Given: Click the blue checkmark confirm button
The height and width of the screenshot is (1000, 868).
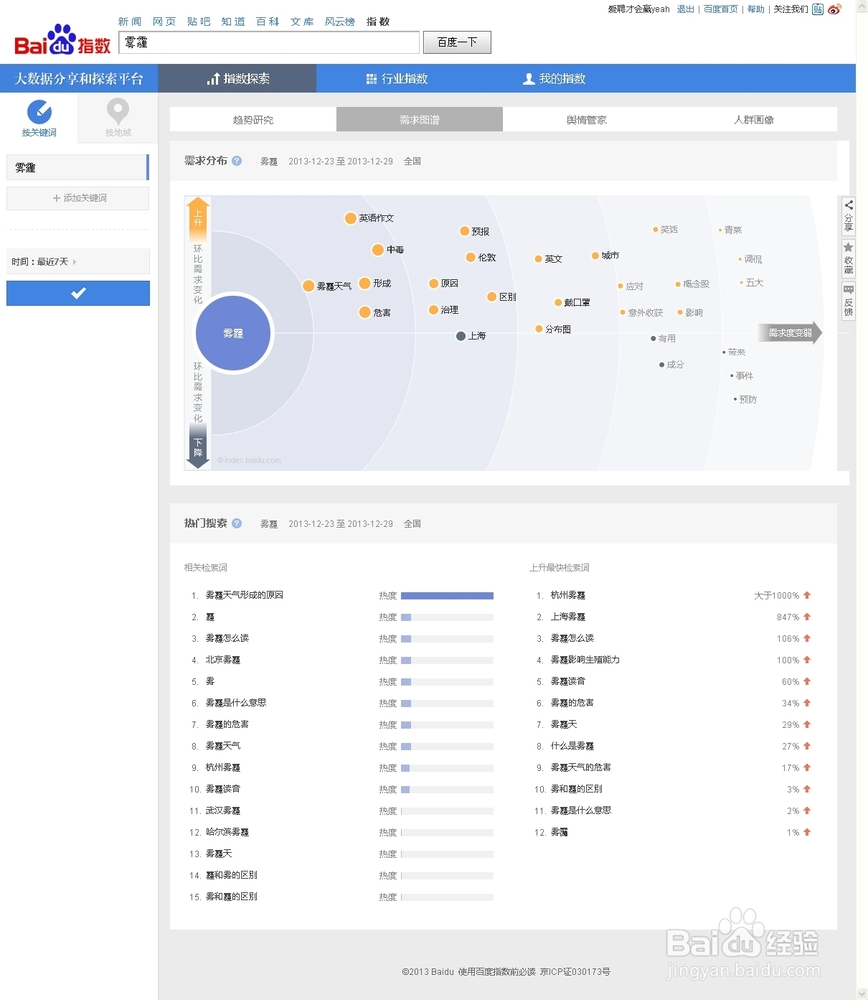Looking at the screenshot, I should pyautogui.click(x=78, y=293).
